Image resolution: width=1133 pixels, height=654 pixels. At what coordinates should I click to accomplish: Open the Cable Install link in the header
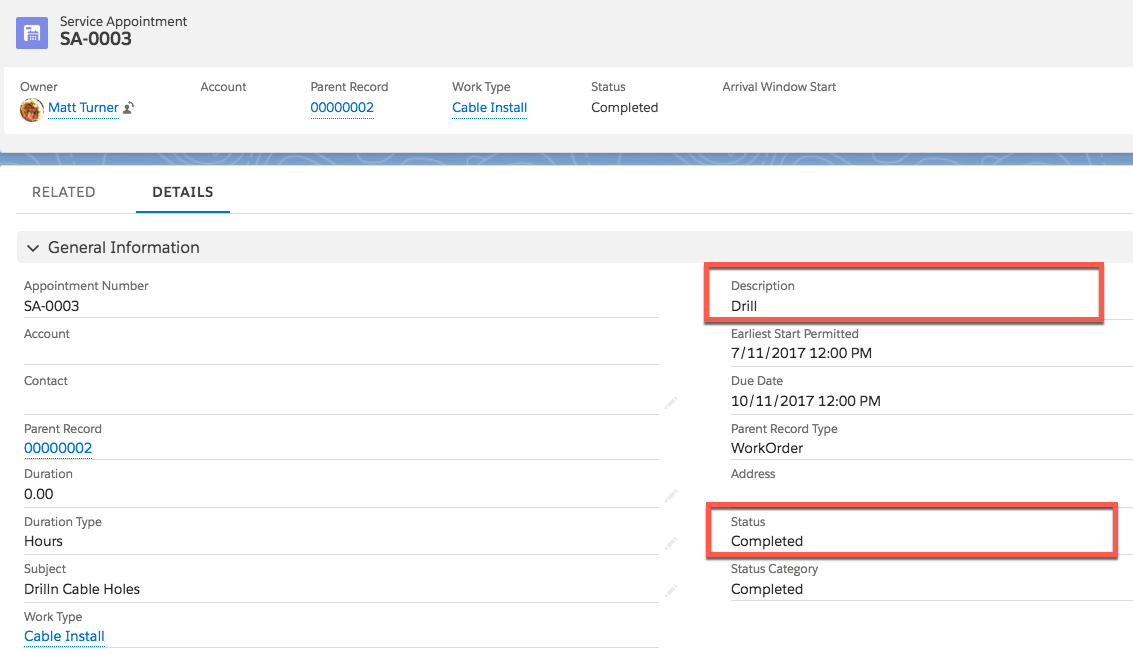pyautogui.click(x=489, y=108)
